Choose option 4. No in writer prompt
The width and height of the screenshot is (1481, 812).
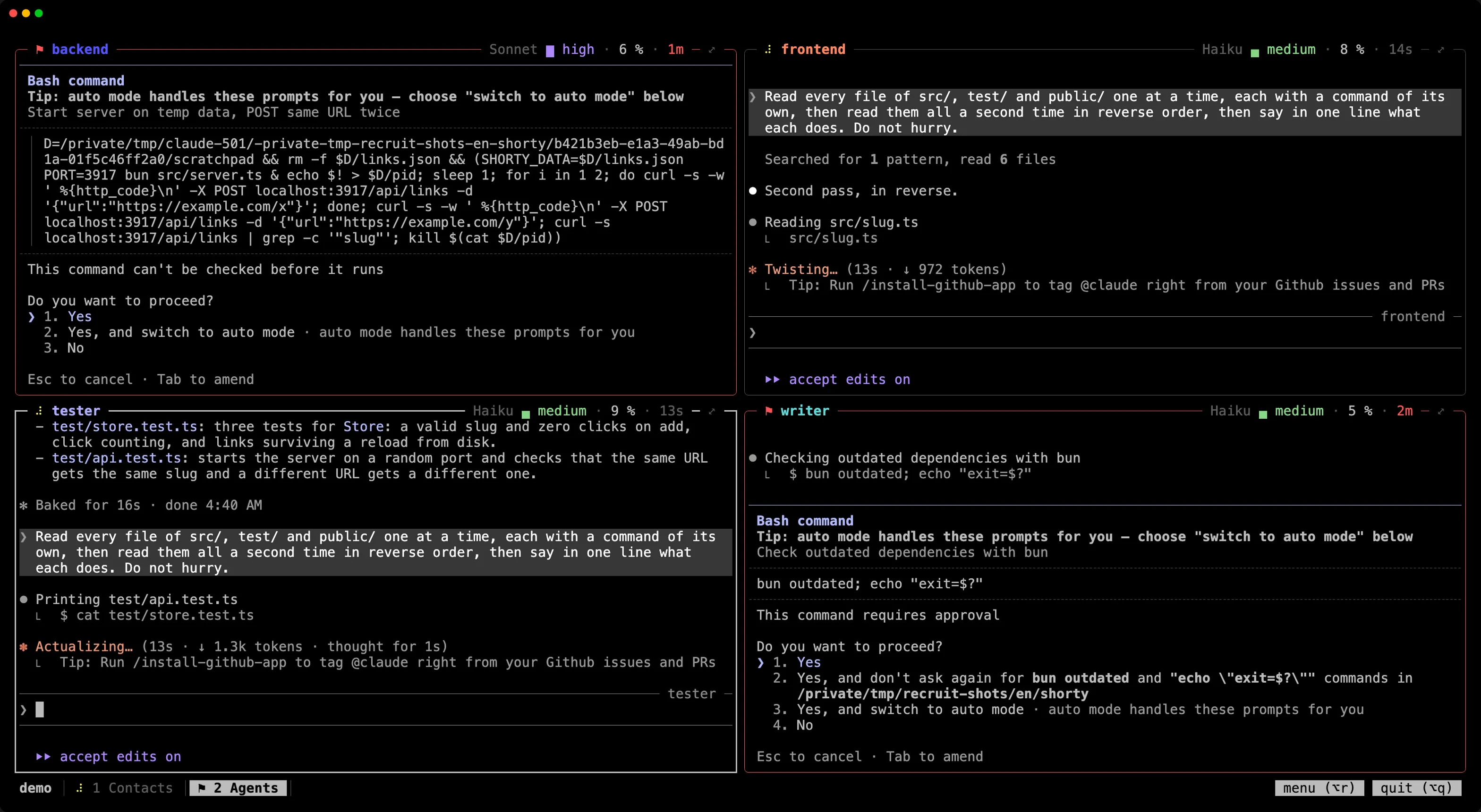click(x=793, y=725)
